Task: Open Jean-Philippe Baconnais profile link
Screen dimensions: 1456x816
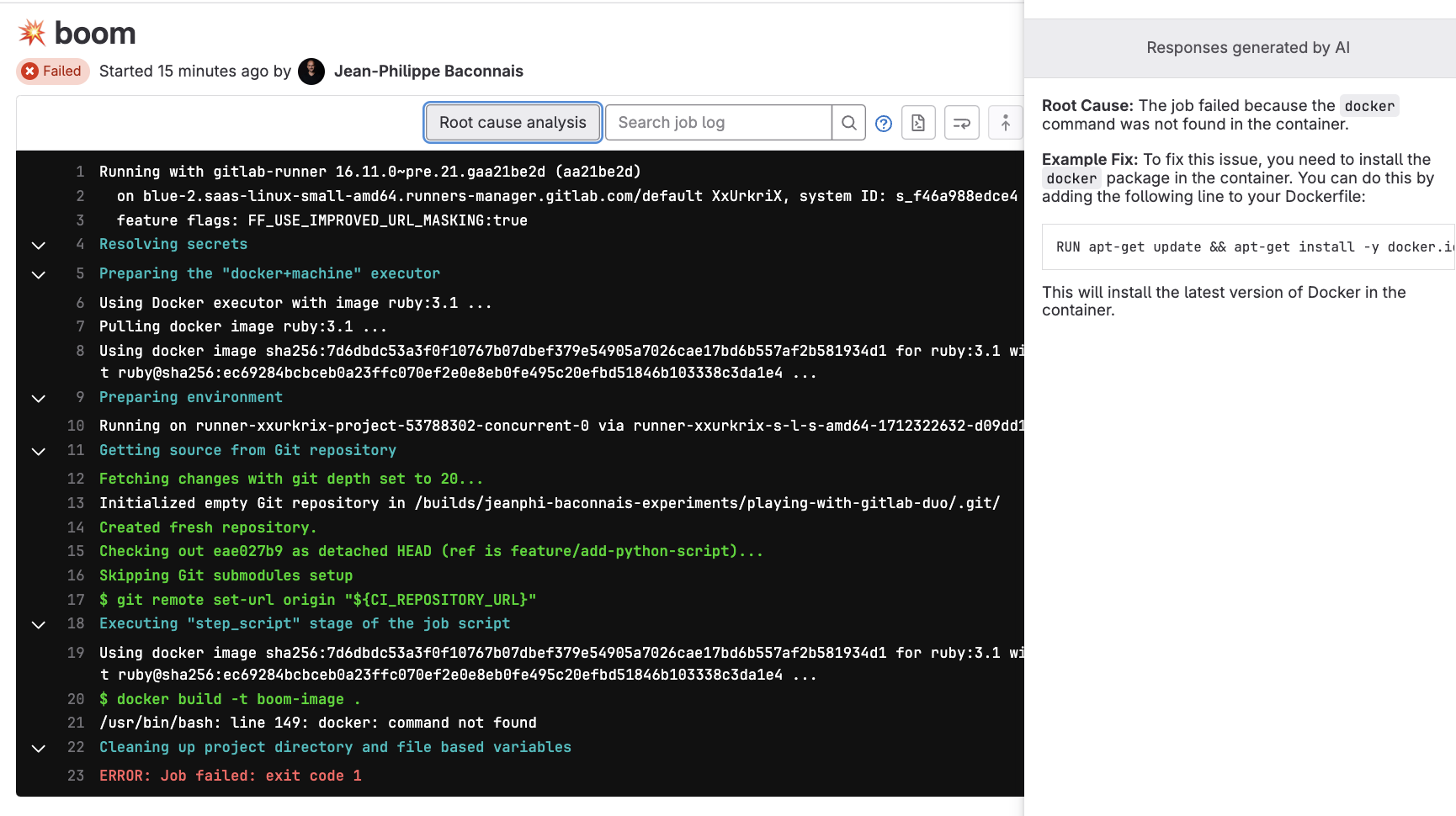Action: click(x=428, y=72)
